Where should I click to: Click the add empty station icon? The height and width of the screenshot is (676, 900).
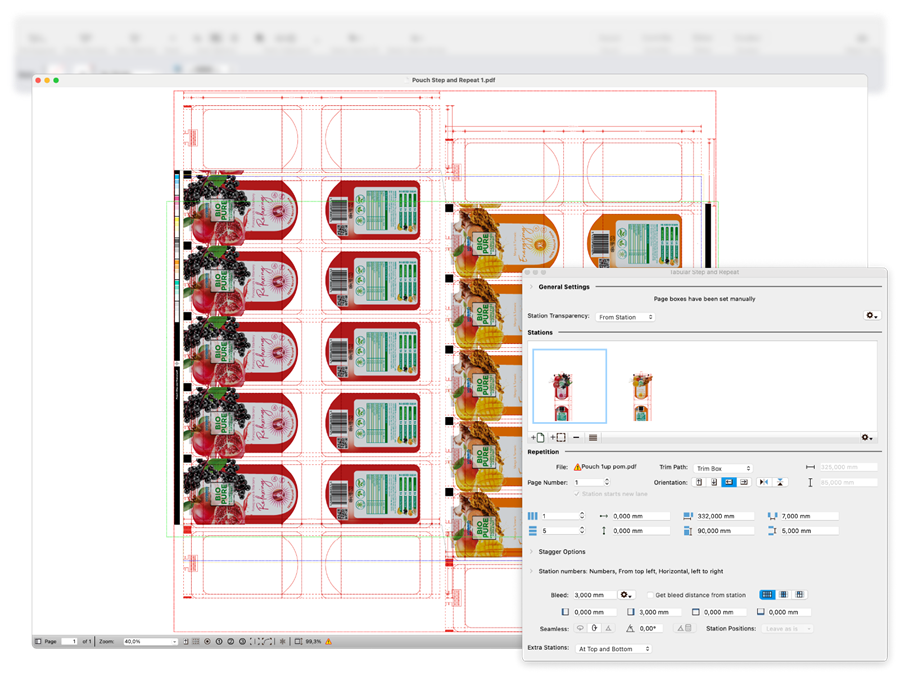[558, 437]
